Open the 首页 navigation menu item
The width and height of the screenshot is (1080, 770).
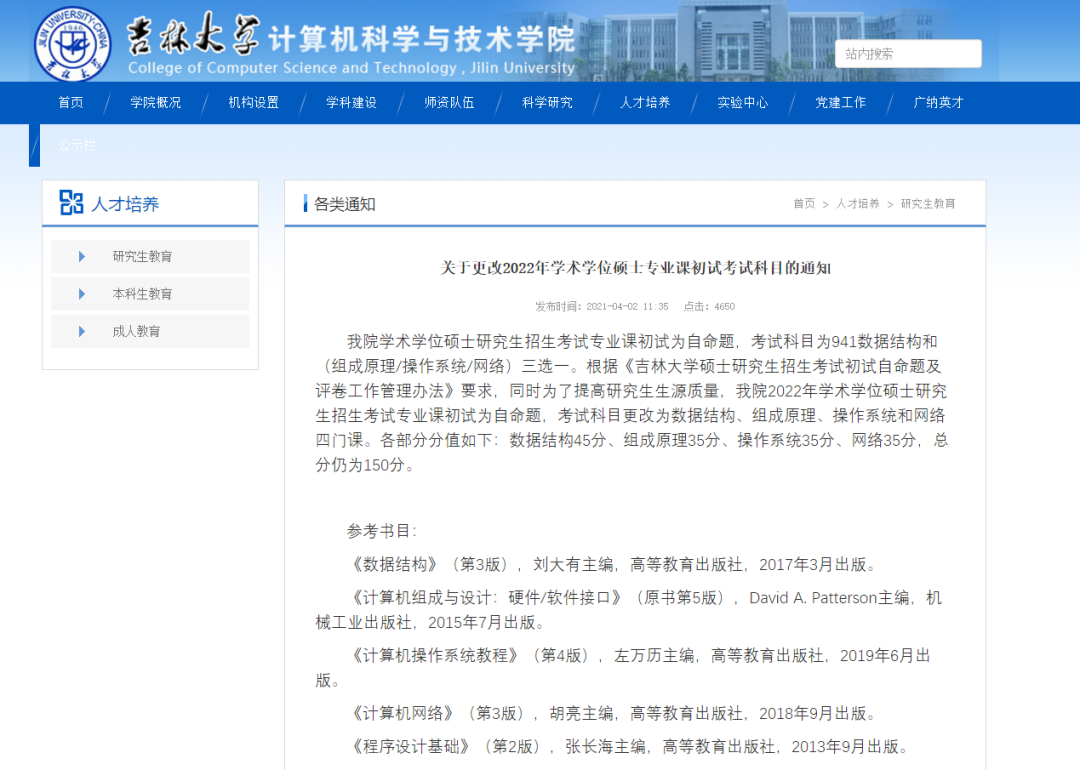tap(71, 102)
